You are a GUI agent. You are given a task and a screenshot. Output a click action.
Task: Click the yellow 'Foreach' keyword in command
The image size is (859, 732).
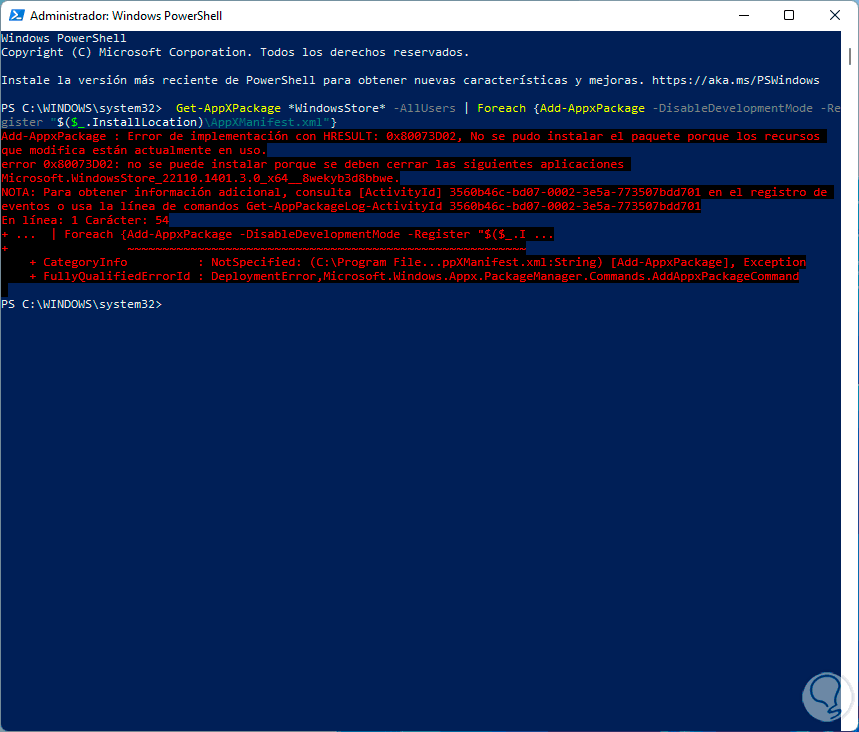point(501,108)
